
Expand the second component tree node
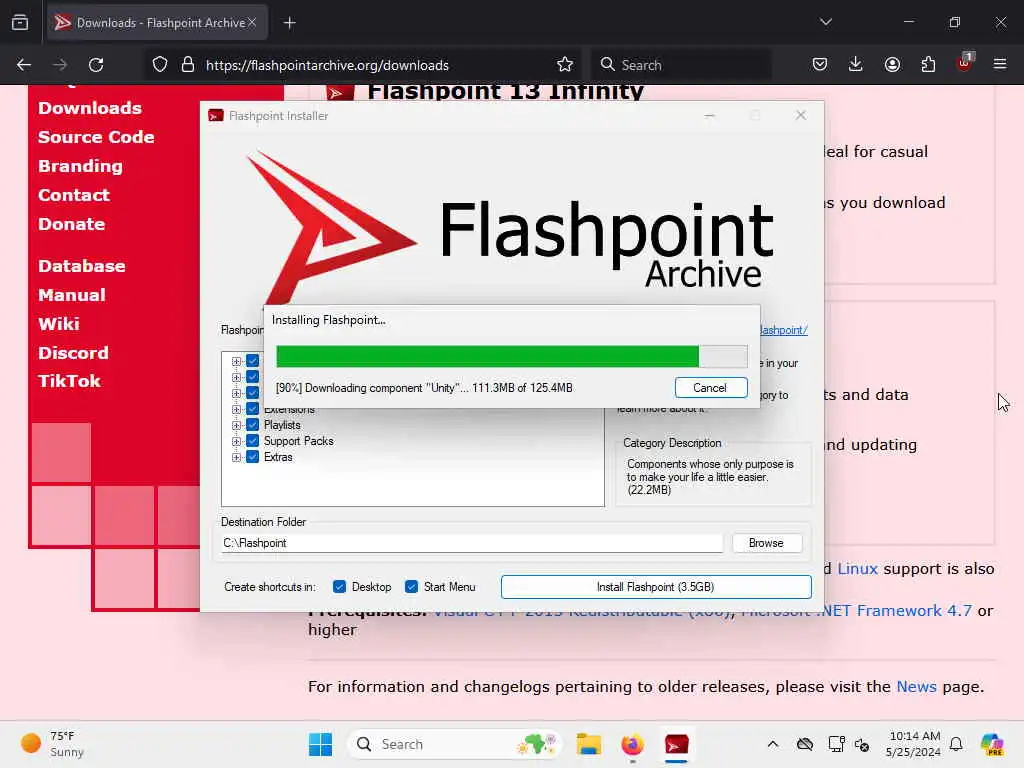point(236,377)
